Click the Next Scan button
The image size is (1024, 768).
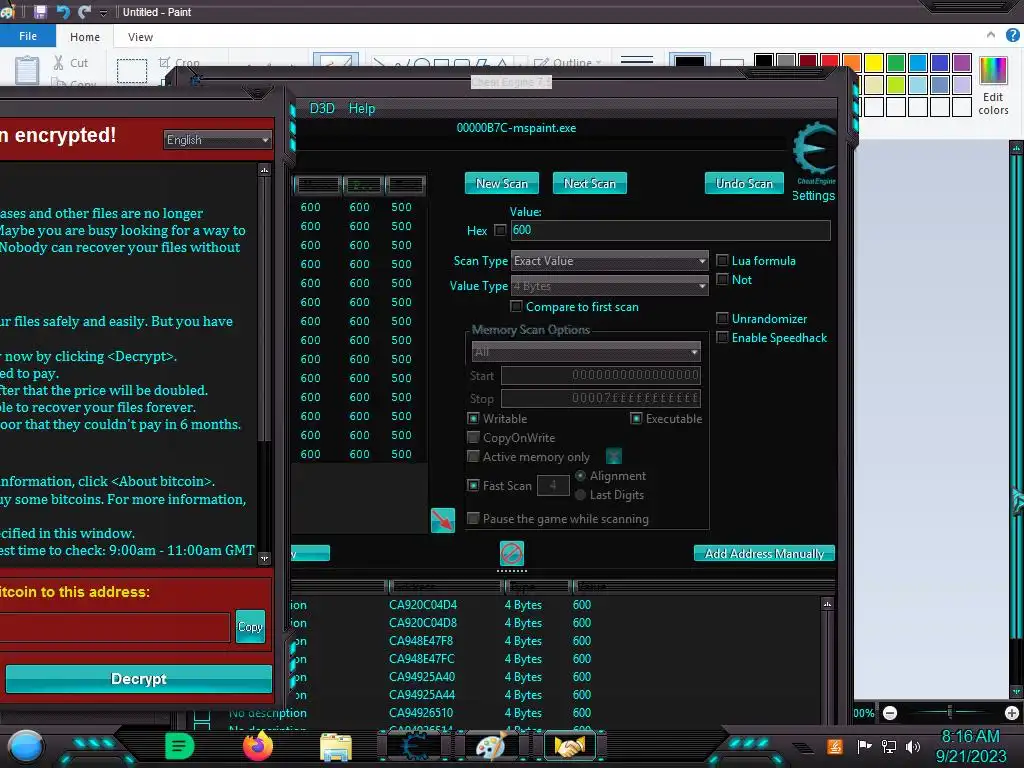[x=590, y=184]
